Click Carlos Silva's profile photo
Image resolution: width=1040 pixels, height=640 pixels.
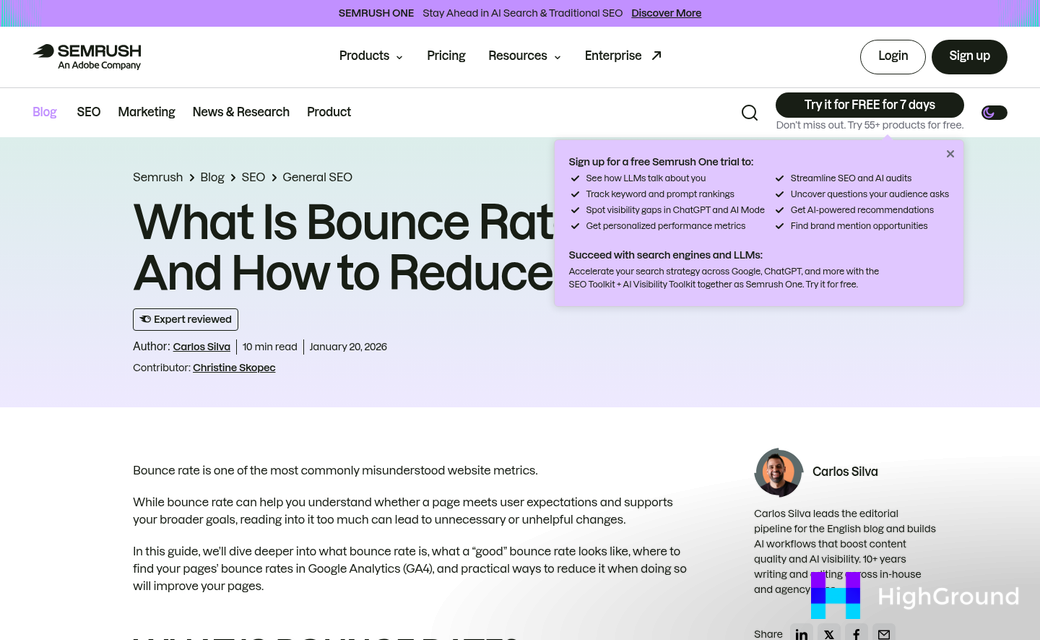click(x=779, y=472)
